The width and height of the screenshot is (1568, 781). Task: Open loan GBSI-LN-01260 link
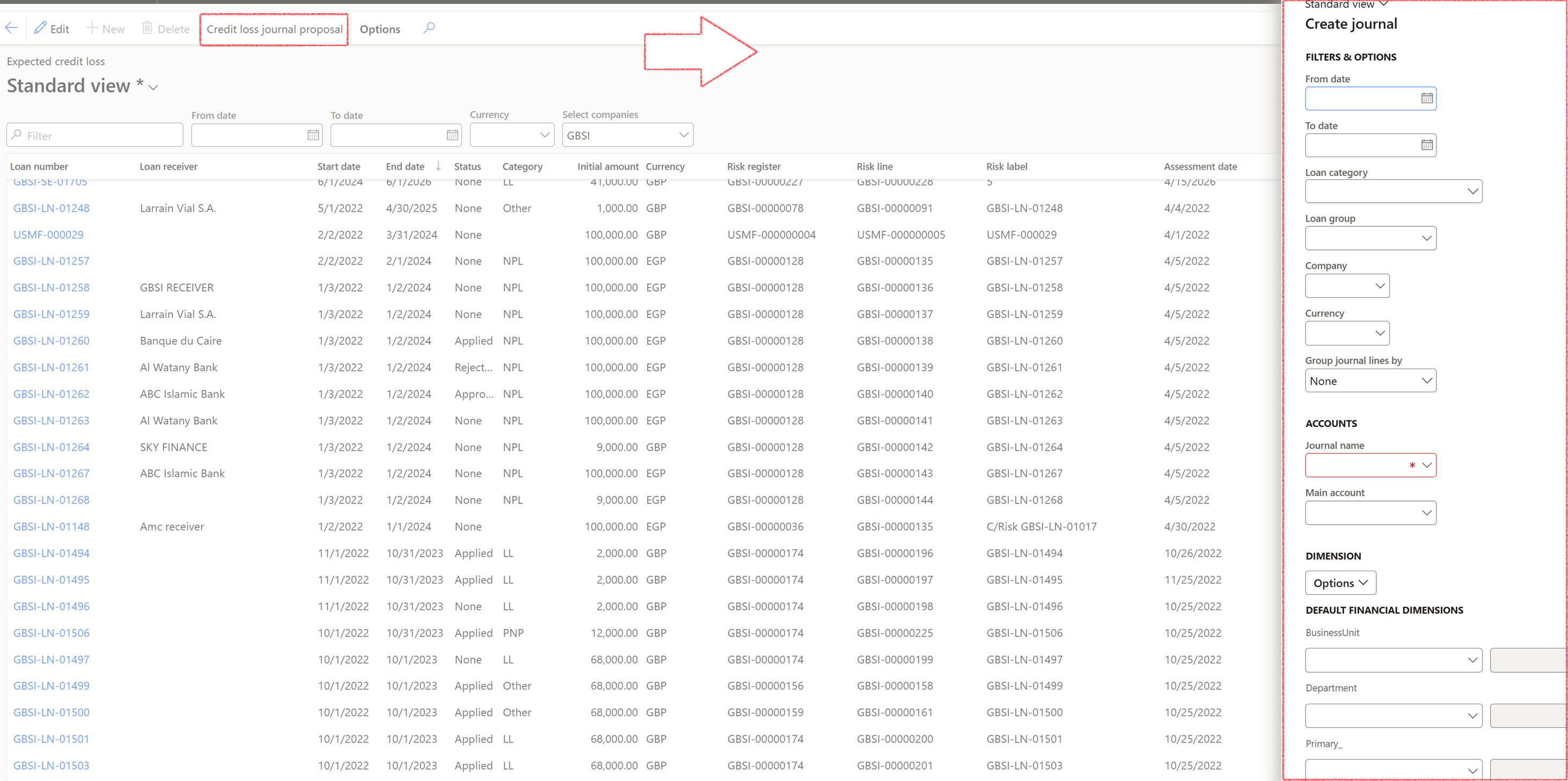click(x=52, y=341)
